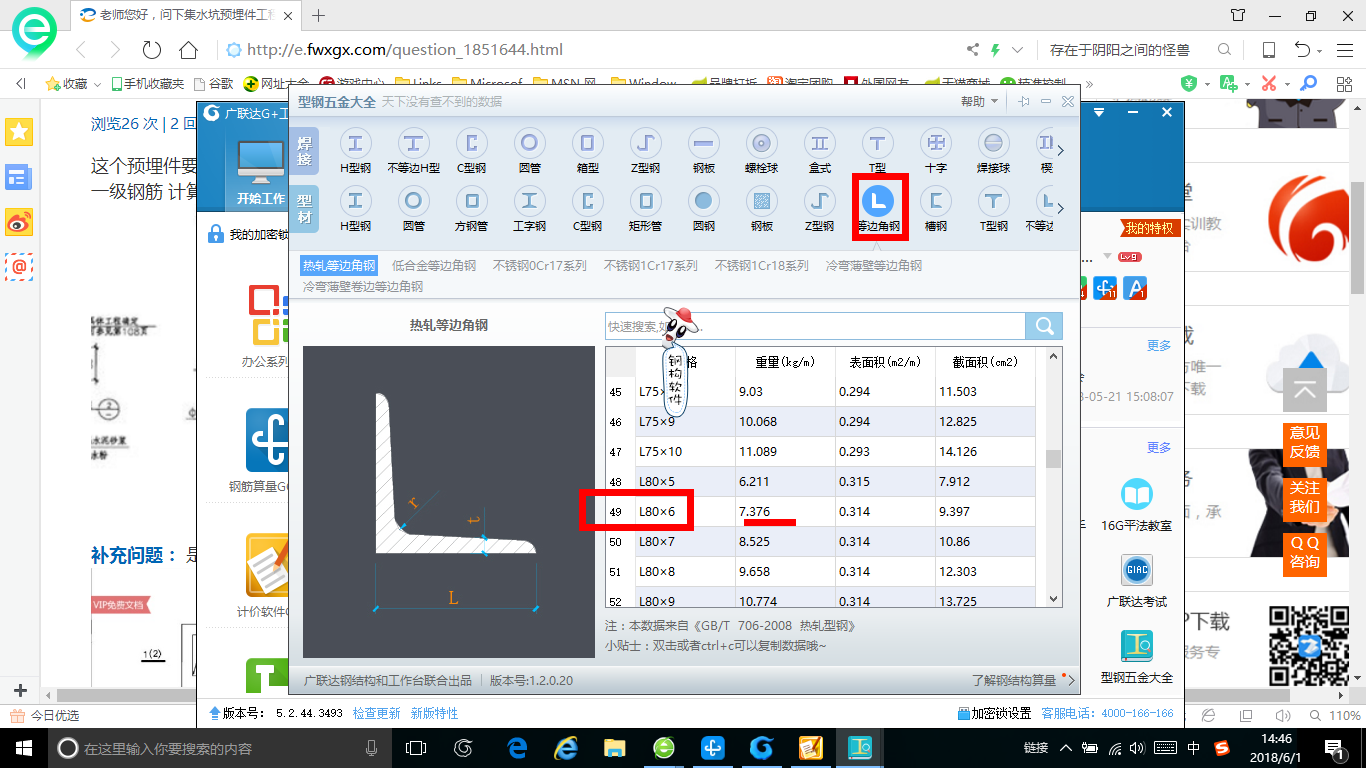
Task: Select 圆管 icon in the 型材 row
Action: [413, 209]
